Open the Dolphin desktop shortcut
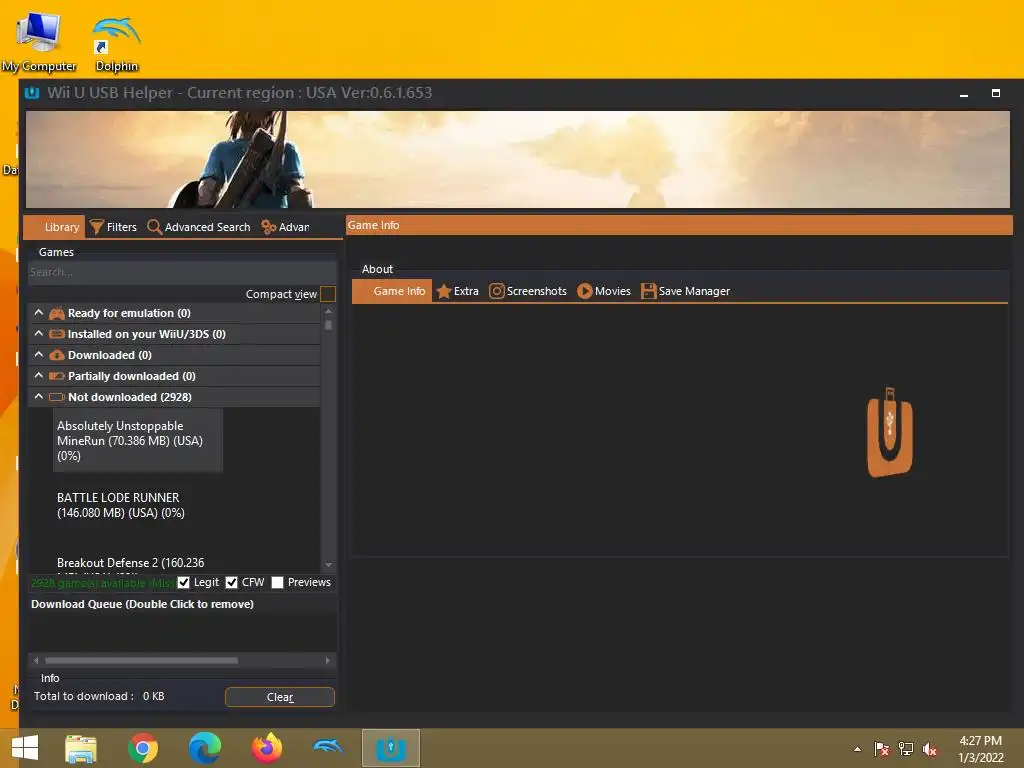Screen dimensions: 1024x768 click(x=116, y=44)
